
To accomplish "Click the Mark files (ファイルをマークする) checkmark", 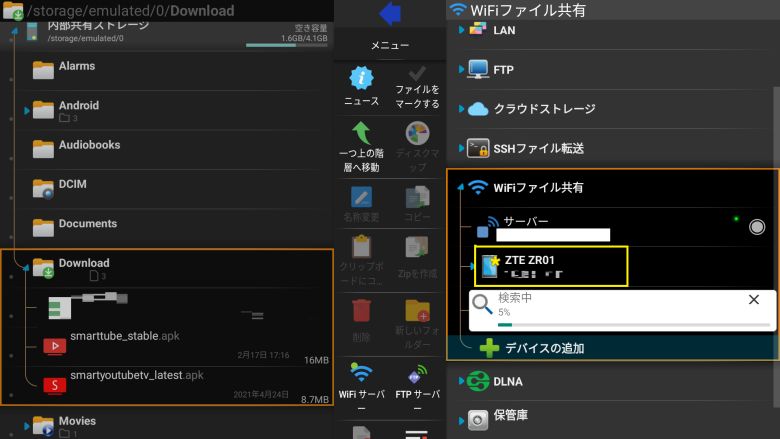I will point(417,74).
